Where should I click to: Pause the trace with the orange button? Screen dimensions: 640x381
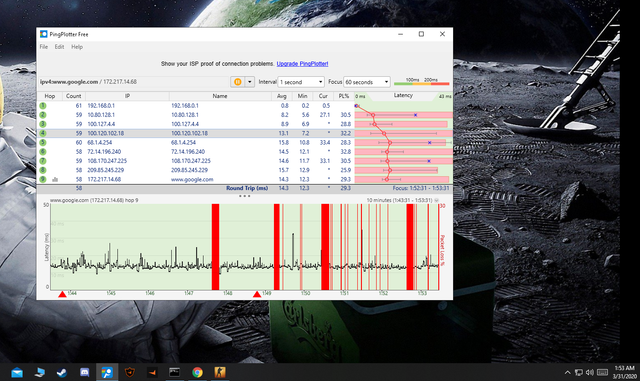coord(237,82)
